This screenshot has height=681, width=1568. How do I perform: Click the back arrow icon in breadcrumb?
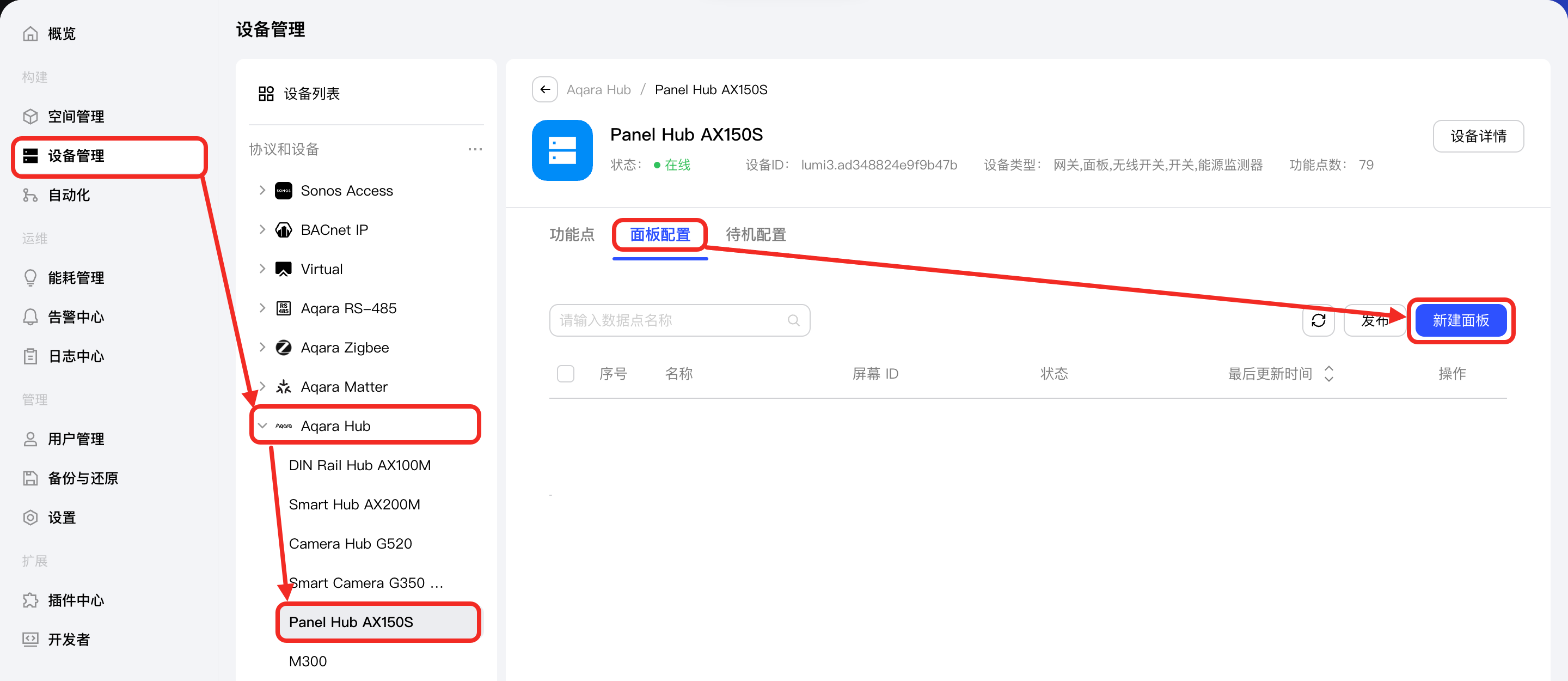pos(545,89)
